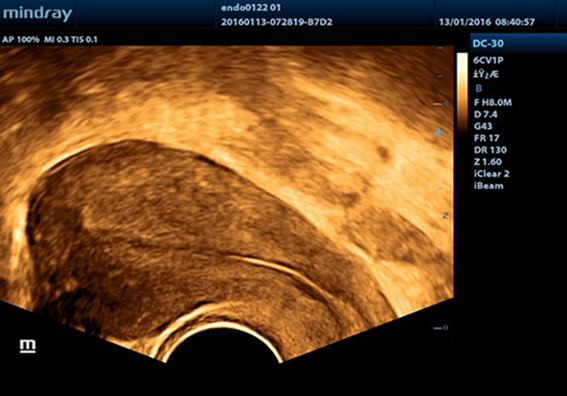Click the AP 100% acoustic power readout
The height and width of the screenshot is (396, 567).
point(21,40)
